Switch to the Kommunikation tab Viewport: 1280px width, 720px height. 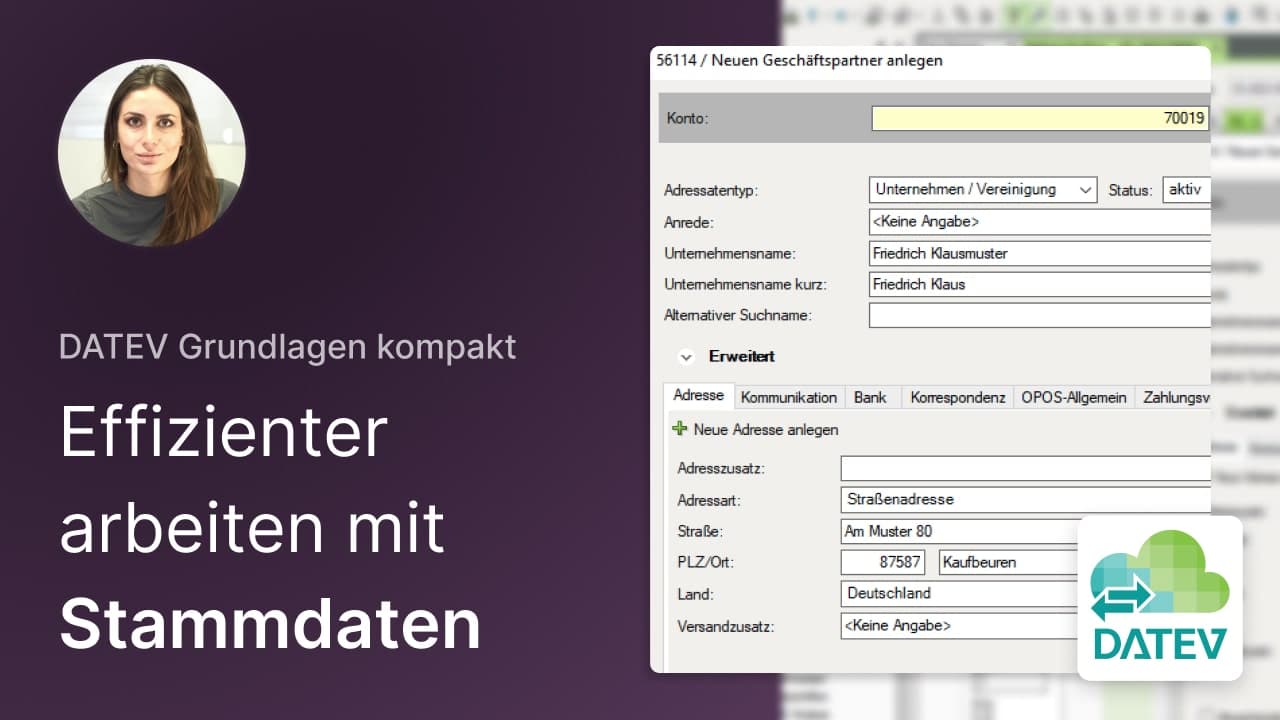(x=789, y=397)
